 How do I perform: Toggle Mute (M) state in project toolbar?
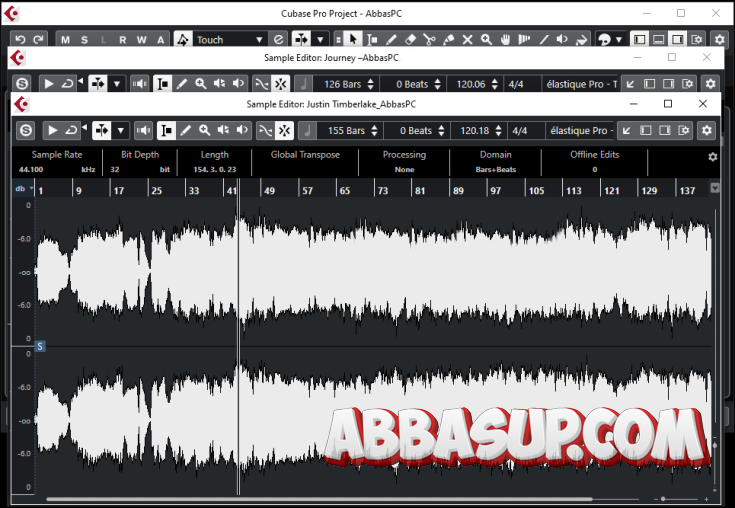tap(65, 40)
